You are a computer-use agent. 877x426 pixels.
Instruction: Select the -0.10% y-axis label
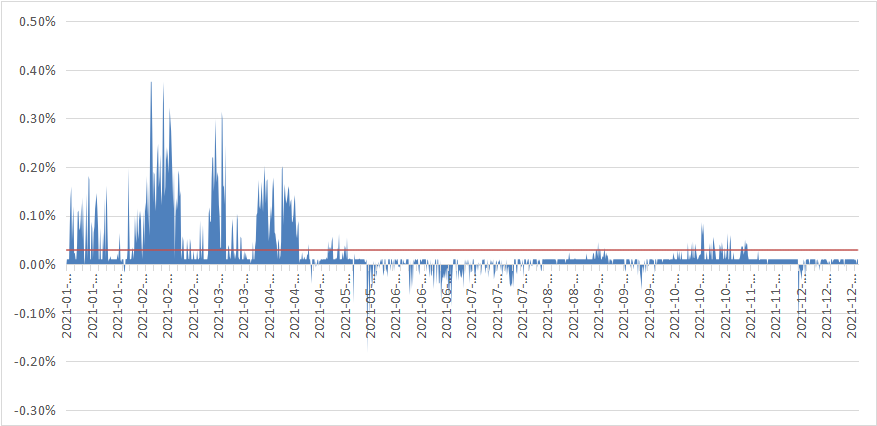35,314
